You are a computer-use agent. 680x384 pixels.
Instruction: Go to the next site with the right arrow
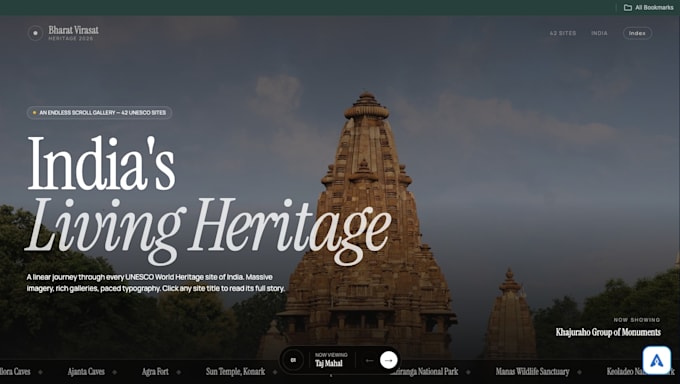click(389, 360)
